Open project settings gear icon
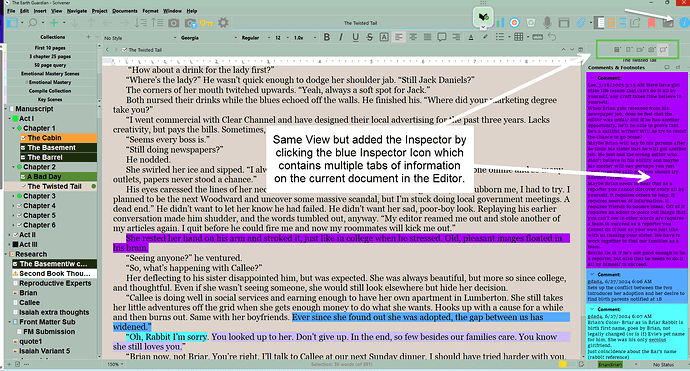The width and height of the screenshot is (690, 371). [224, 22]
